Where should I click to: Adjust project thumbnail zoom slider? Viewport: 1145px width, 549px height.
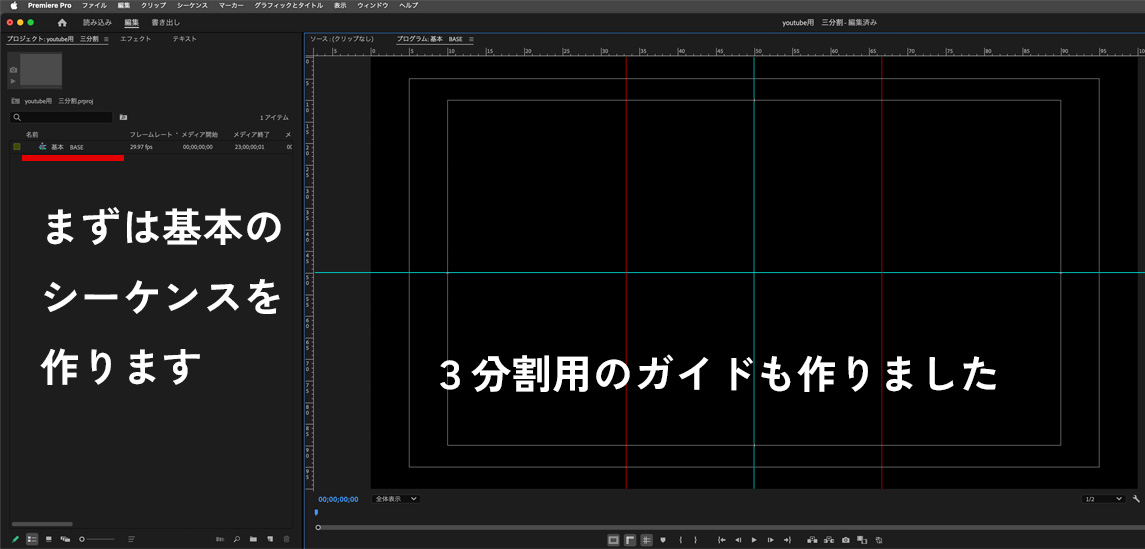tap(97, 539)
